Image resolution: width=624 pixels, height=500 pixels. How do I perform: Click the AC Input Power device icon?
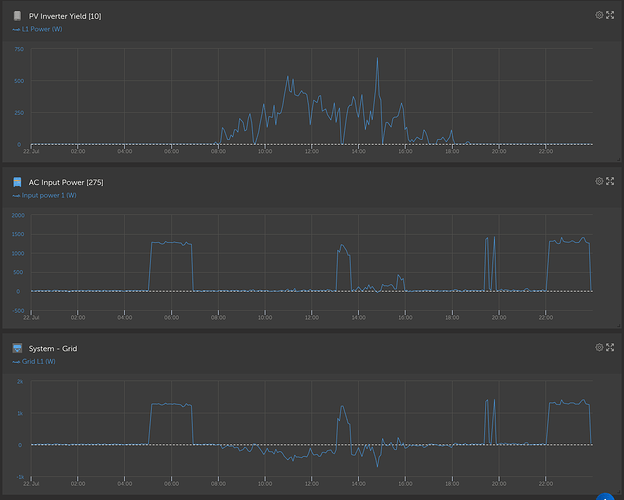coord(17,182)
